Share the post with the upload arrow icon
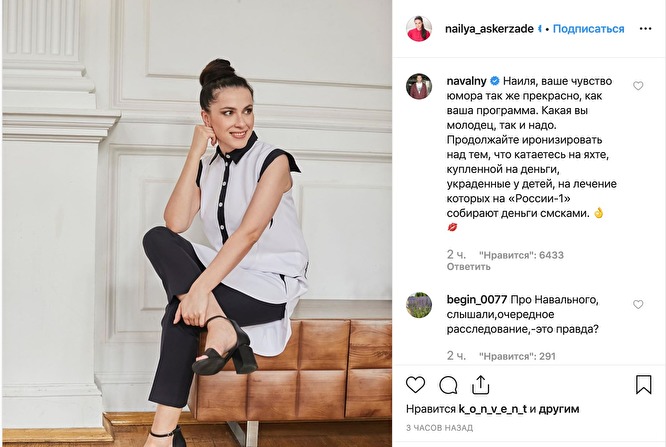The height and width of the screenshot is (447, 666). (x=480, y=385)
